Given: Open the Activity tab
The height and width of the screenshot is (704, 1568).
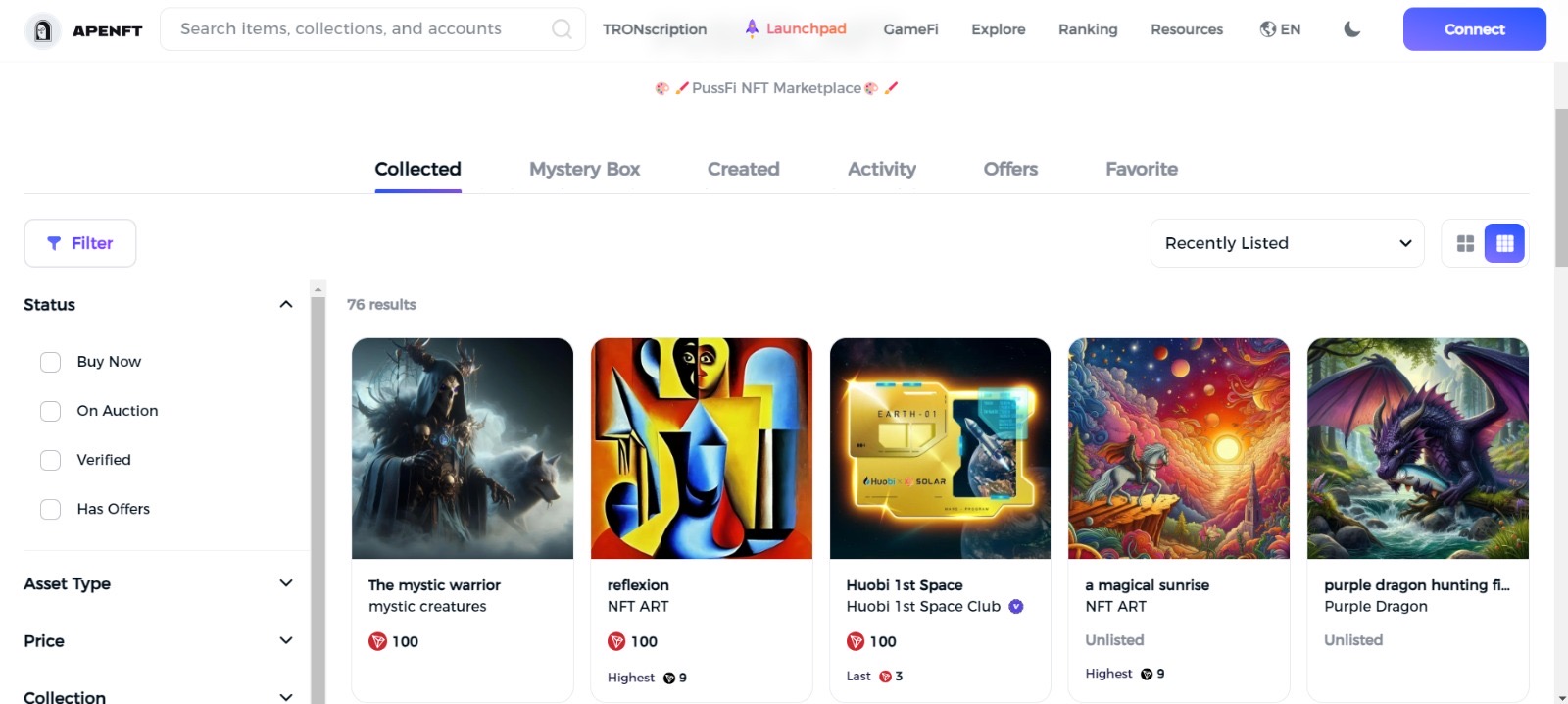Looking at the screenshot, I should tap(881, 170).
